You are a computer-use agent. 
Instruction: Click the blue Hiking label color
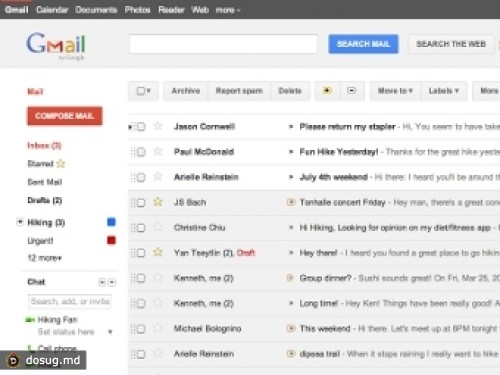tap(111, 222)
